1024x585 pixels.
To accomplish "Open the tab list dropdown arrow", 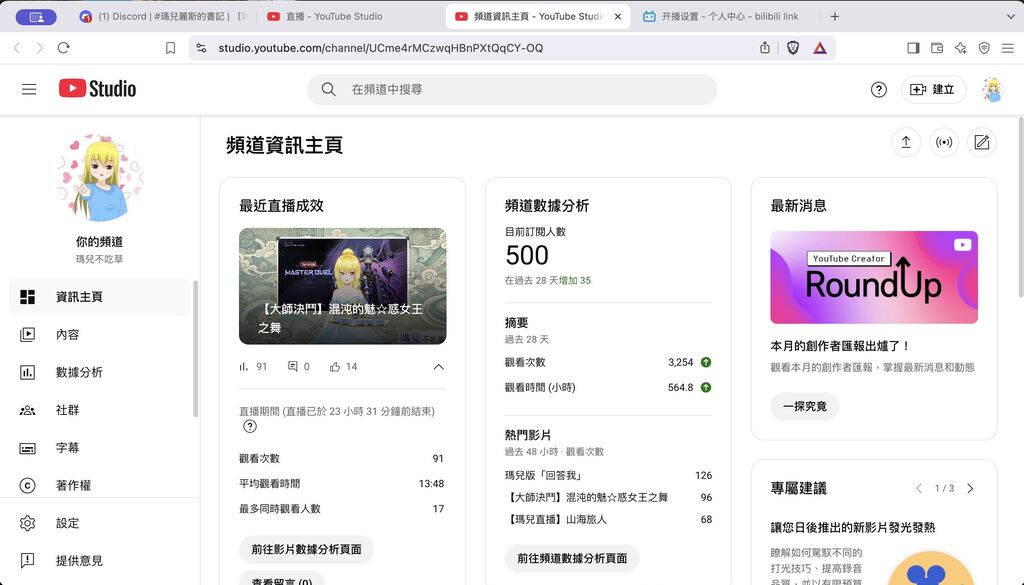I will [1011, 16].
